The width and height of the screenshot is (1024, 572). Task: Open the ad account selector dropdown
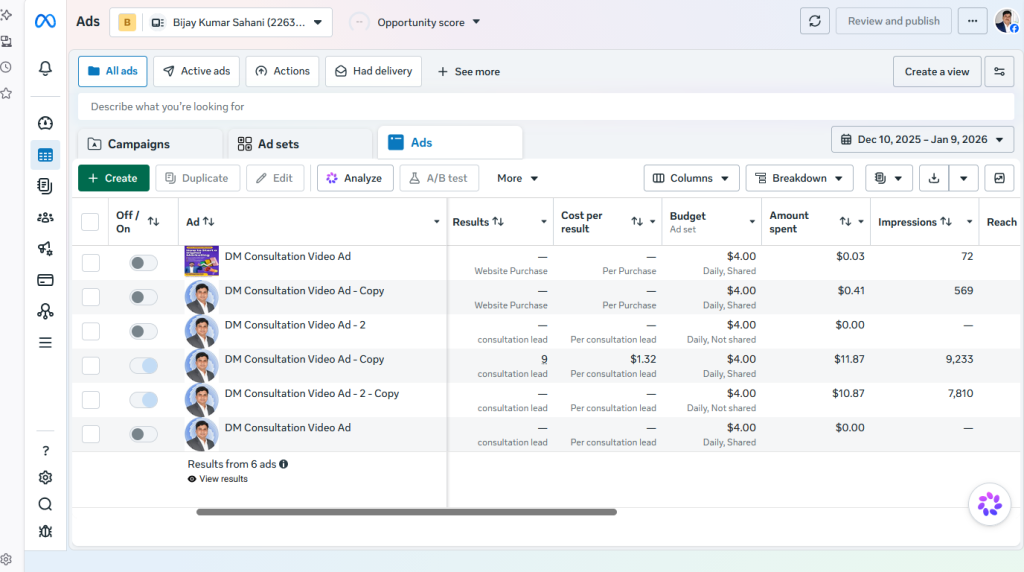221,22
